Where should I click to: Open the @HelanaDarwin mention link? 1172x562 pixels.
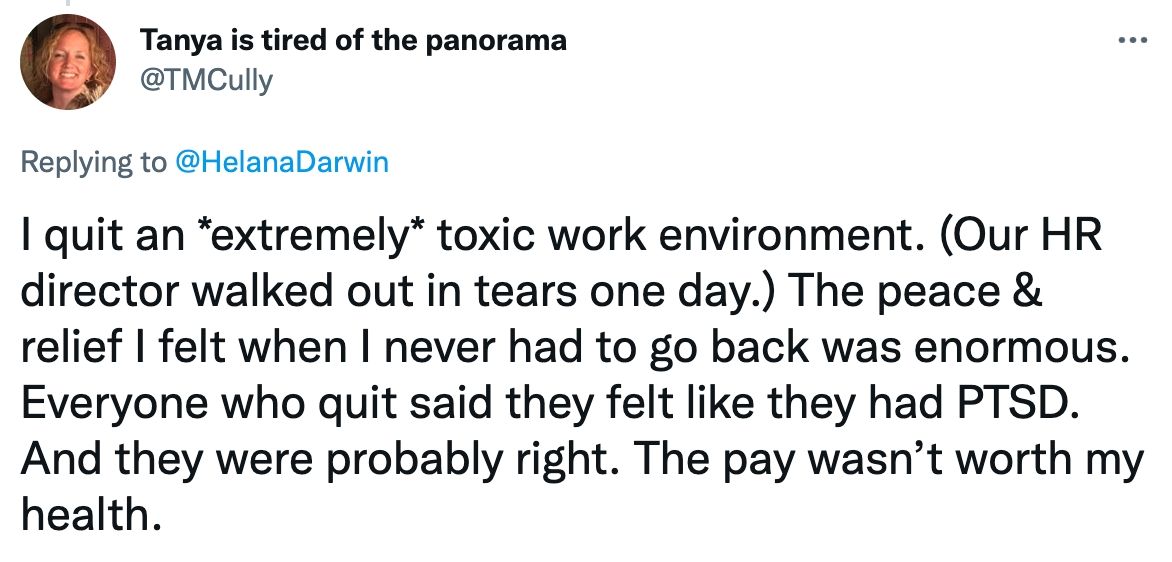click(281, 163)
